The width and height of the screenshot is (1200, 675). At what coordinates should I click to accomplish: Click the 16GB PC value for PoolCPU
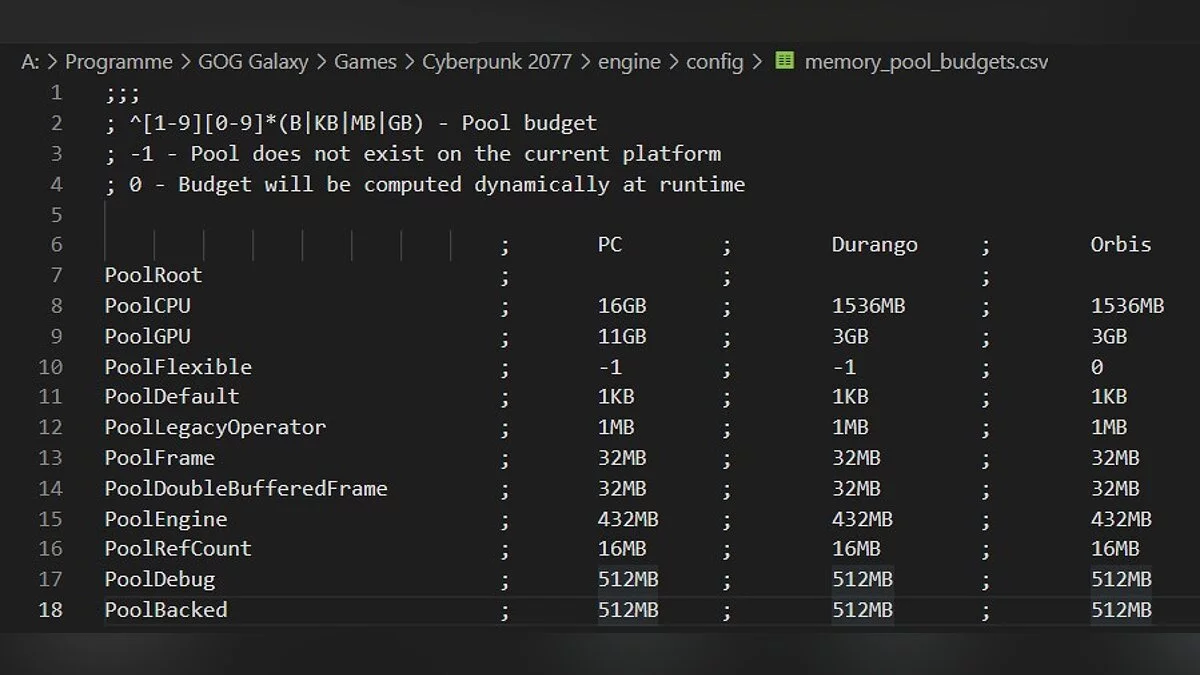(x=622, y=306)
